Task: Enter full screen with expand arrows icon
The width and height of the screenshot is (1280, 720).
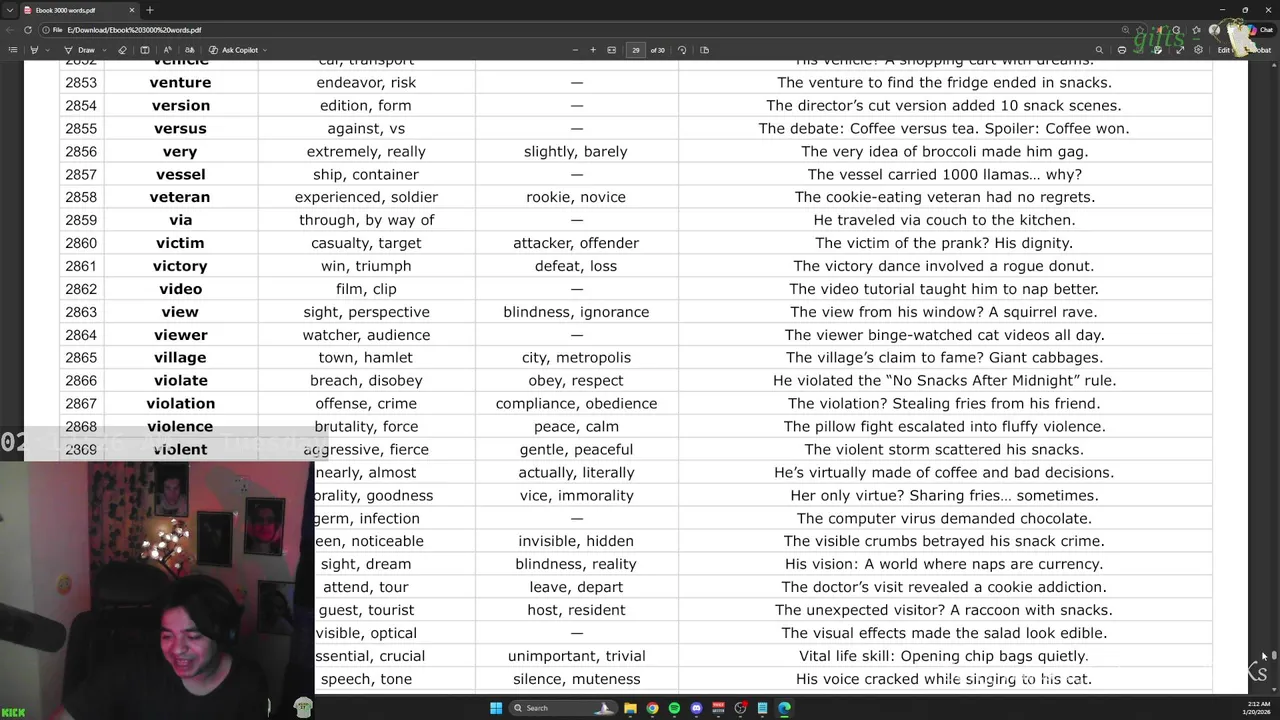Action: [1180, 50]
